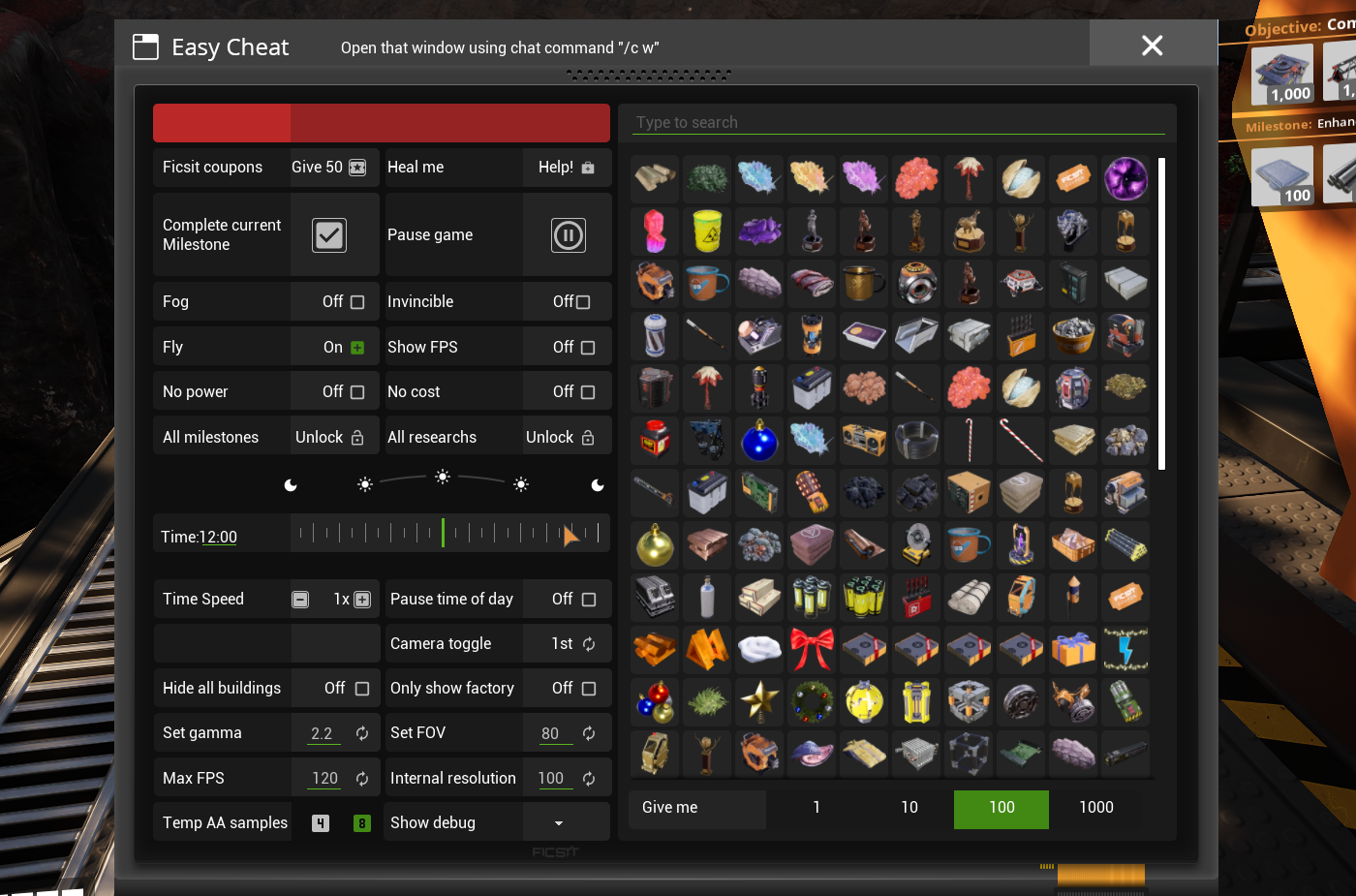
Task: Decrease Time Speed with minus button
Action: click(x=300, y=600)
